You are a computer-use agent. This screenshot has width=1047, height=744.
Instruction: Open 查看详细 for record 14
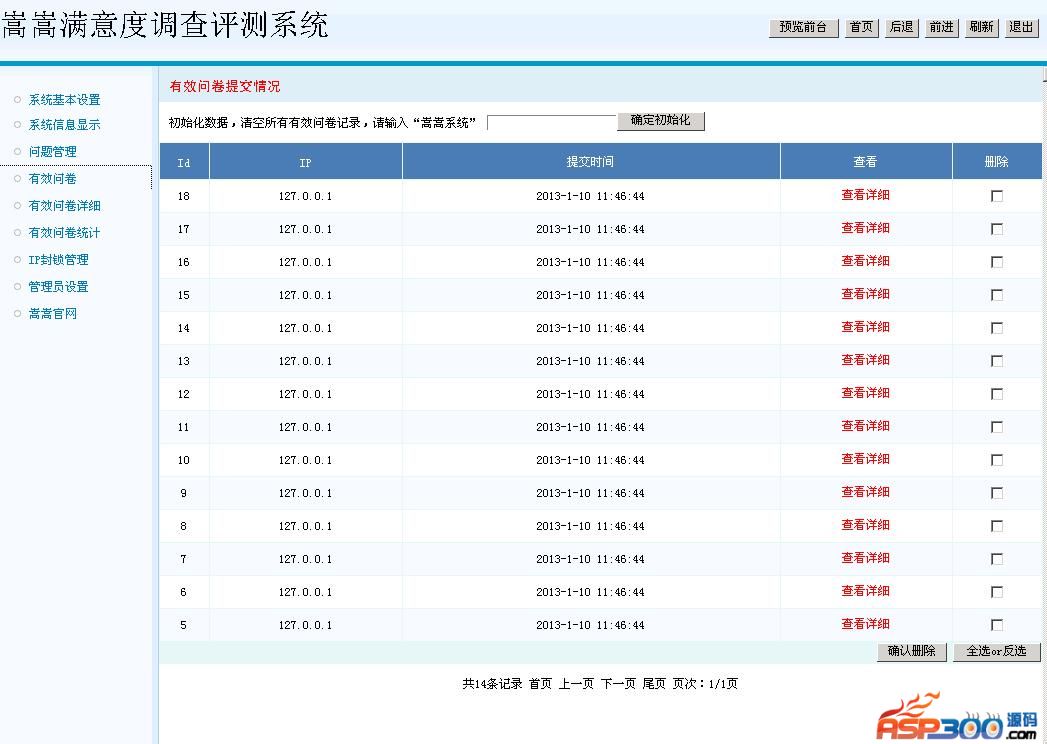pos(865,327)
